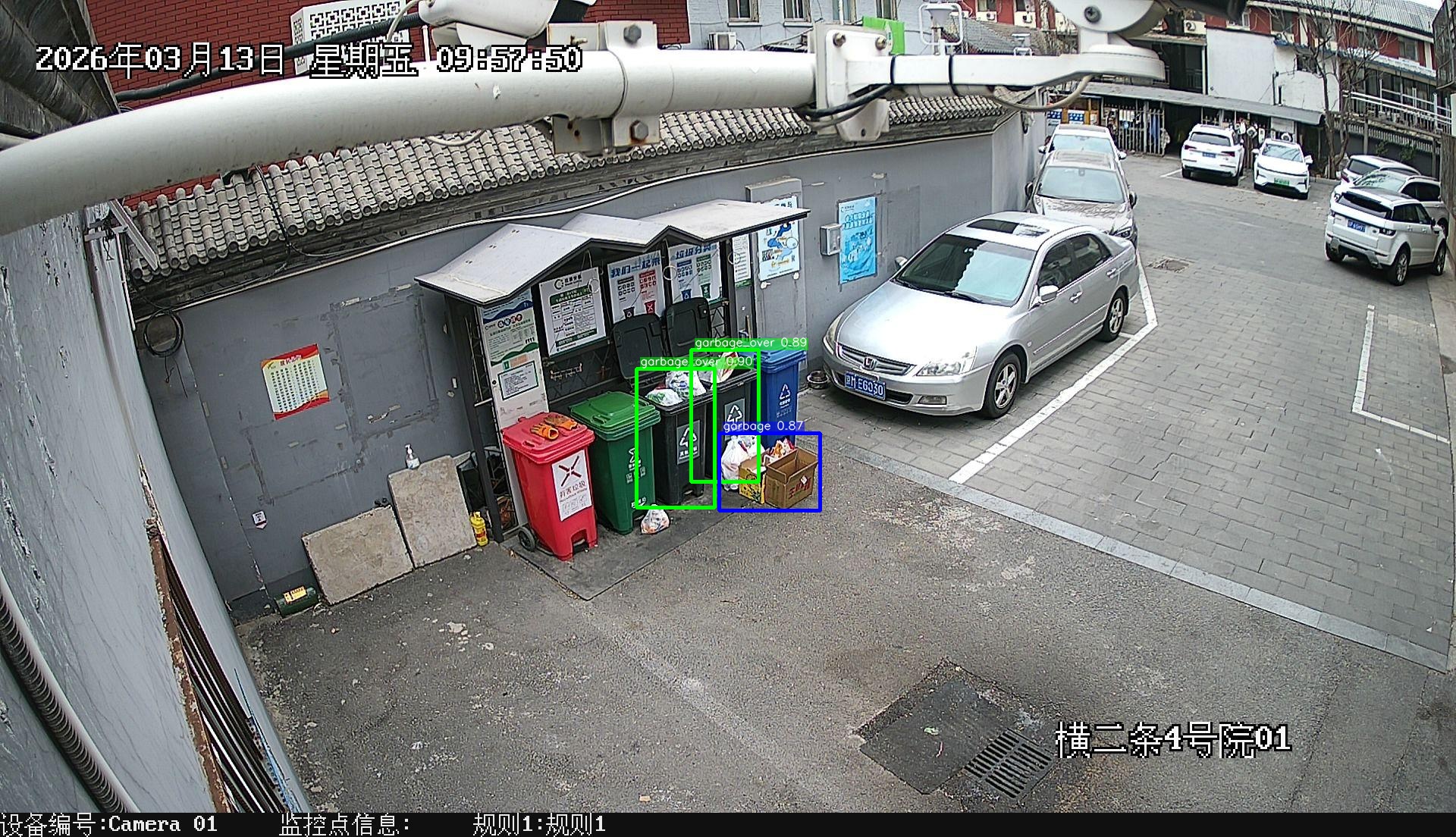Click the date timestamp overlay text
This screenshot has width=1456, height=837.
(159, 59)
